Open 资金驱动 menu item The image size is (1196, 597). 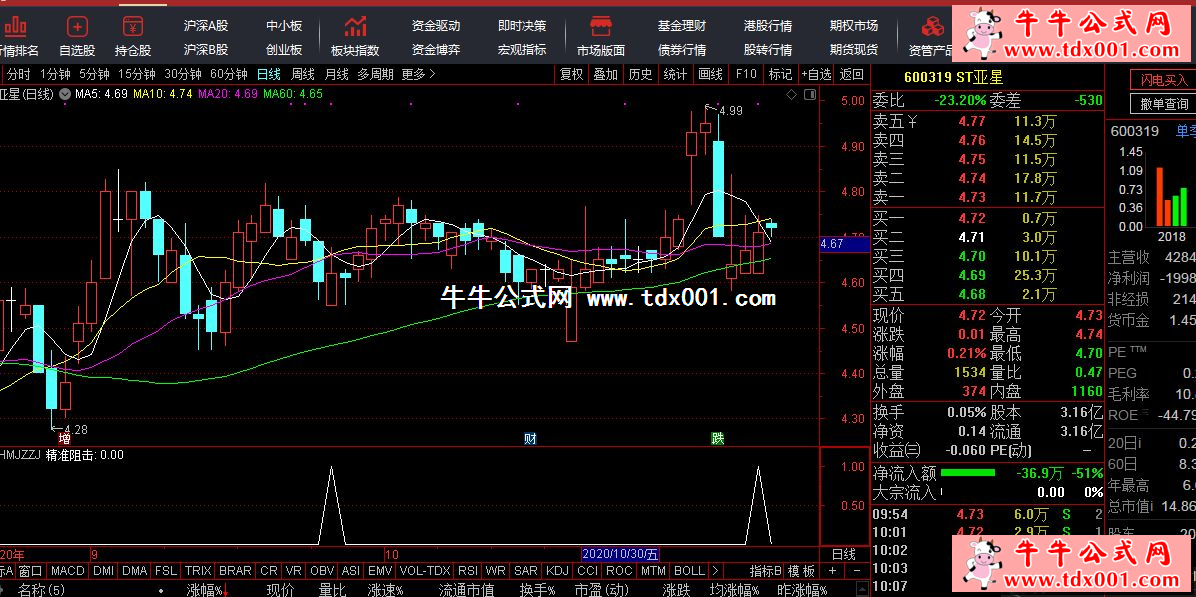pyautogui.click(x=436, y=25)
